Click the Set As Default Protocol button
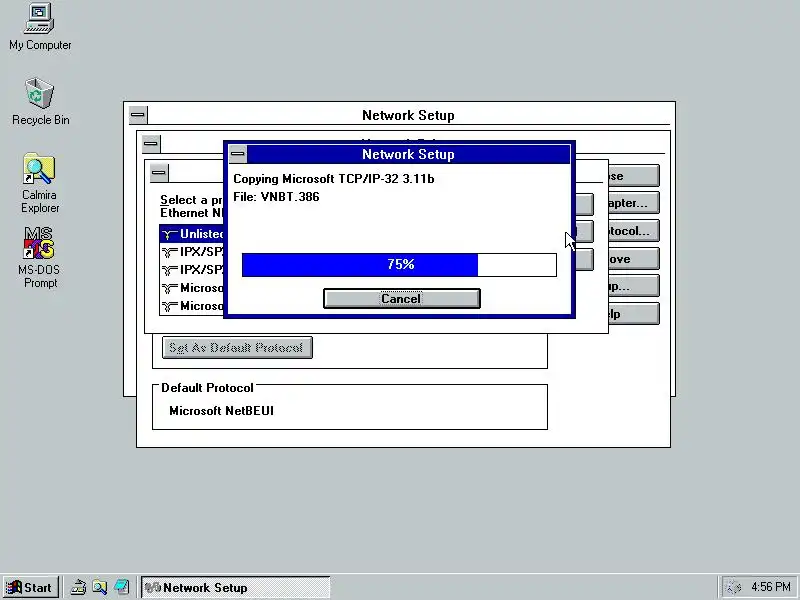The height and width of the screenshot is (600, 800). 237,347
